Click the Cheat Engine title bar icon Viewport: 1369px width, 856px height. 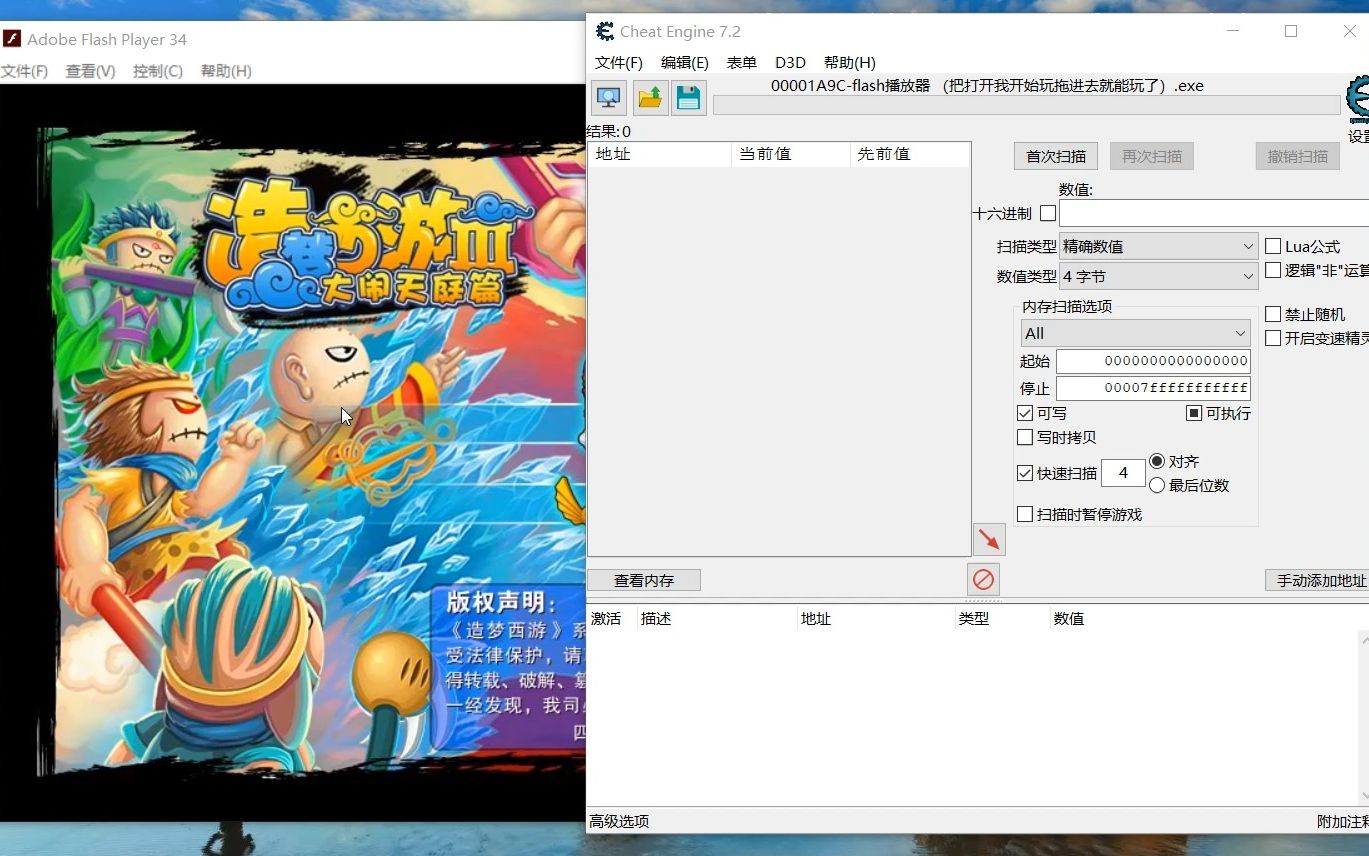(x=605, y=31)
